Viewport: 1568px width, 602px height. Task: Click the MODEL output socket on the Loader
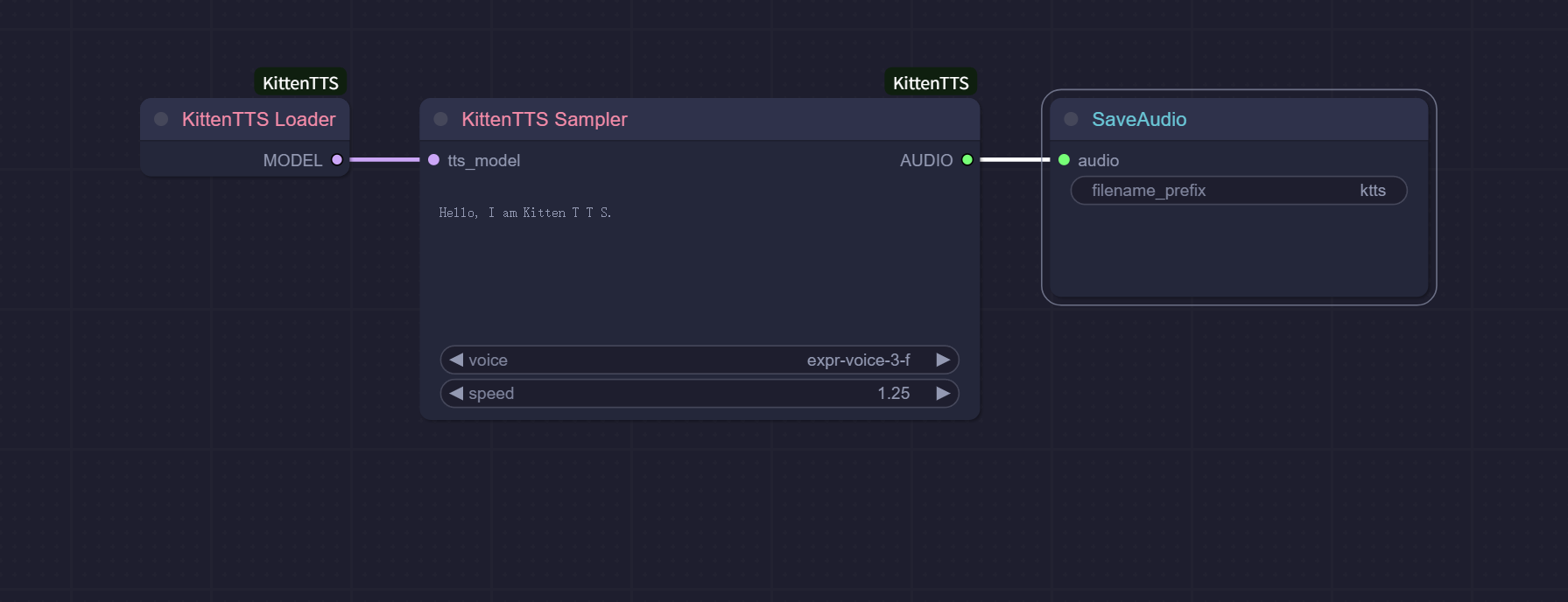[337, 160]
